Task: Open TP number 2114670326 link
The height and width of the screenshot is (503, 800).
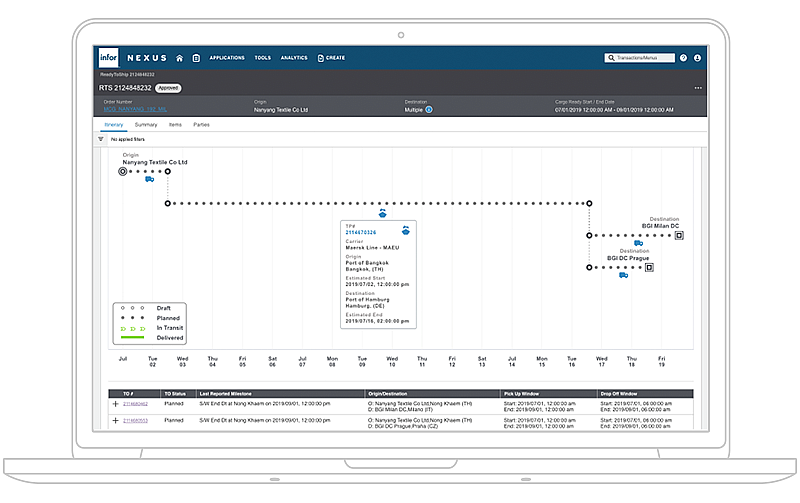Action: click(x=361, y=233)
